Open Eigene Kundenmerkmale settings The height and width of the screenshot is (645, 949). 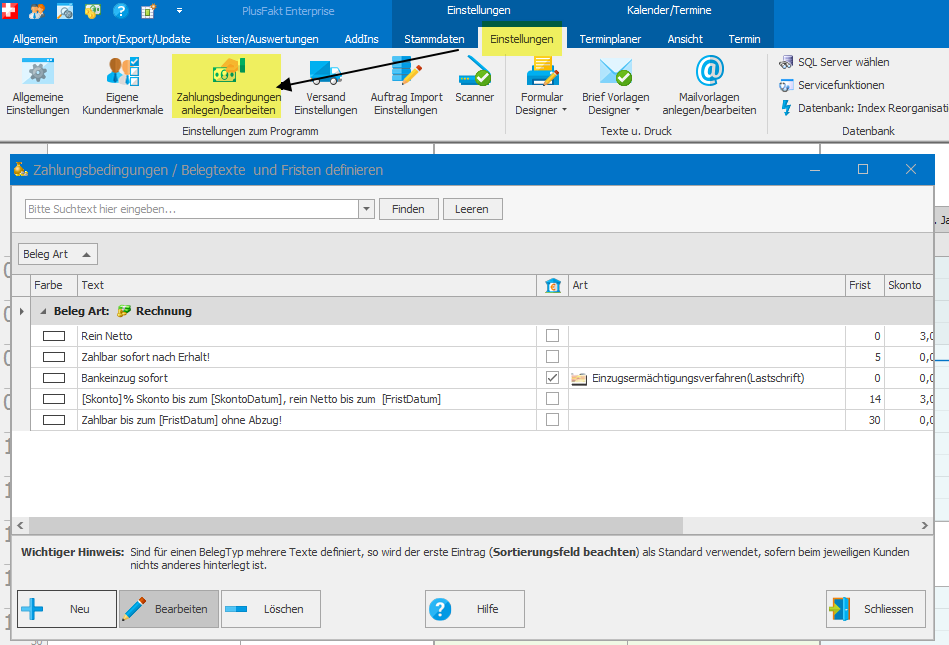[x=123, y=86]
